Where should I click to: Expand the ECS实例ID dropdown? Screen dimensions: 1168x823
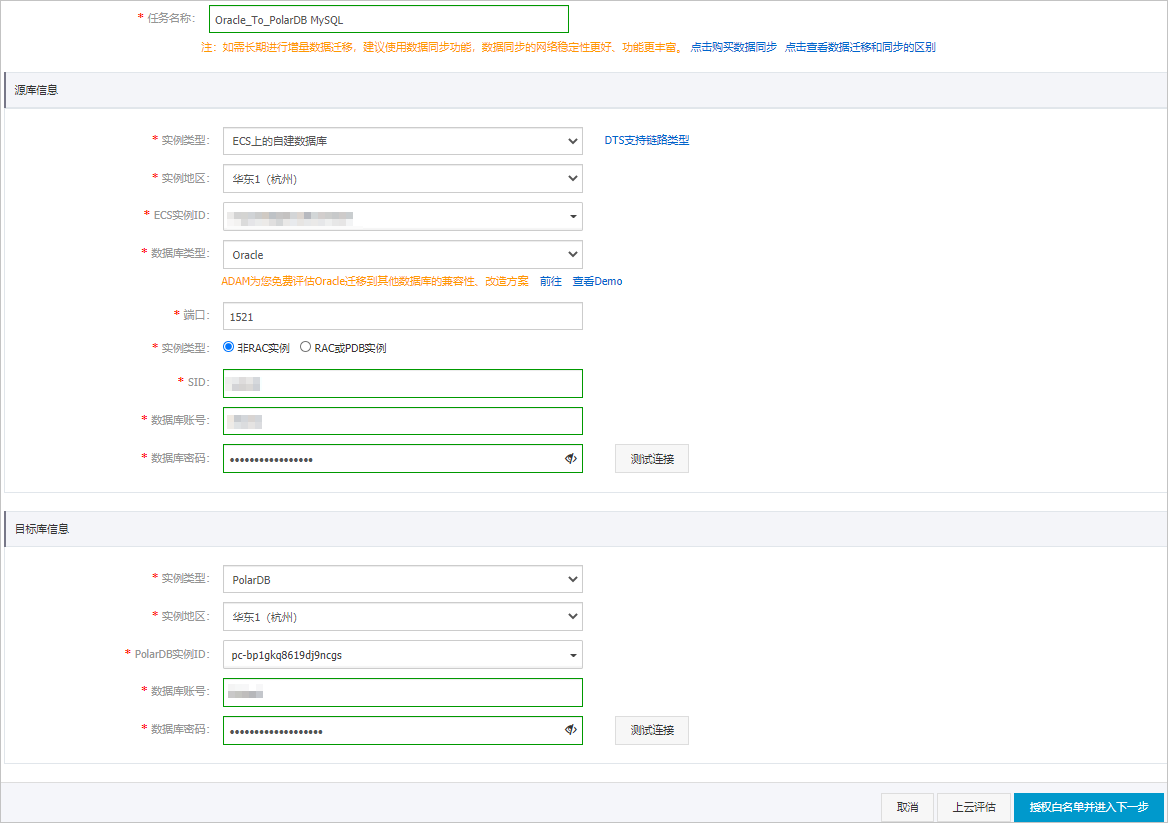coord(571,216)
